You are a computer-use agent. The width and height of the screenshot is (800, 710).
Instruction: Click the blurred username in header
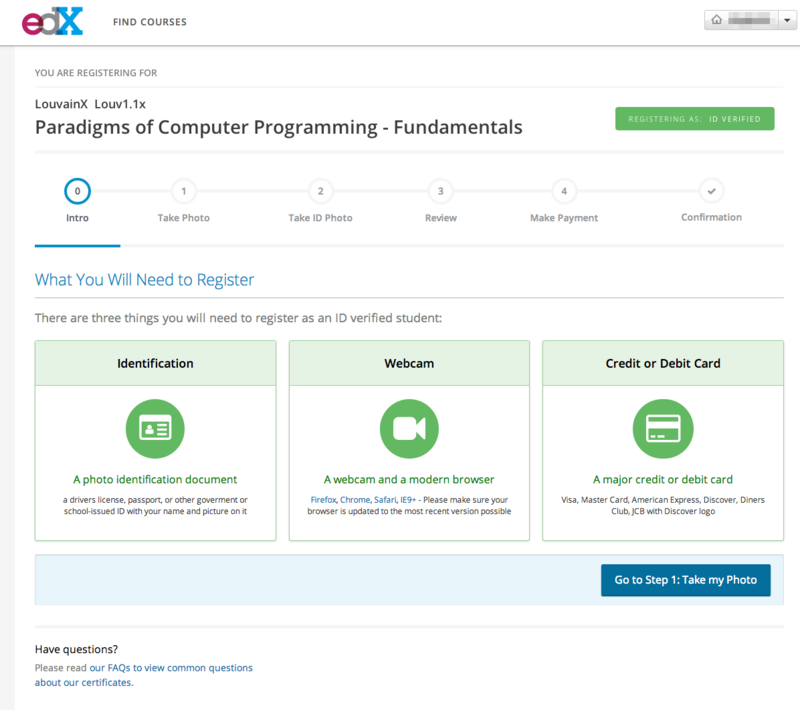(749, 20)
